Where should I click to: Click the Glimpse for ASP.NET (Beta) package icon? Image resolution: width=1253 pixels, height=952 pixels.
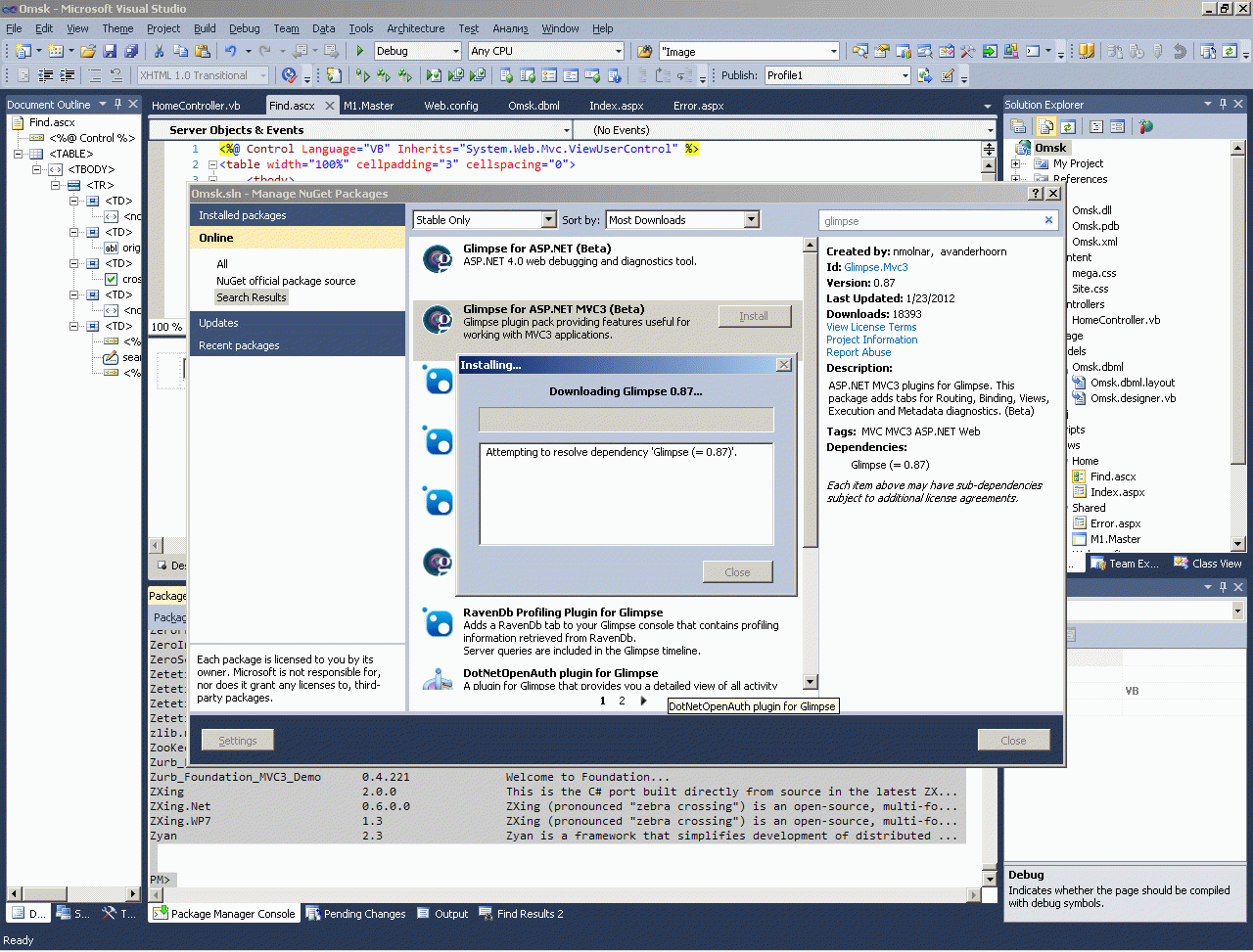(x=438, y=258)
